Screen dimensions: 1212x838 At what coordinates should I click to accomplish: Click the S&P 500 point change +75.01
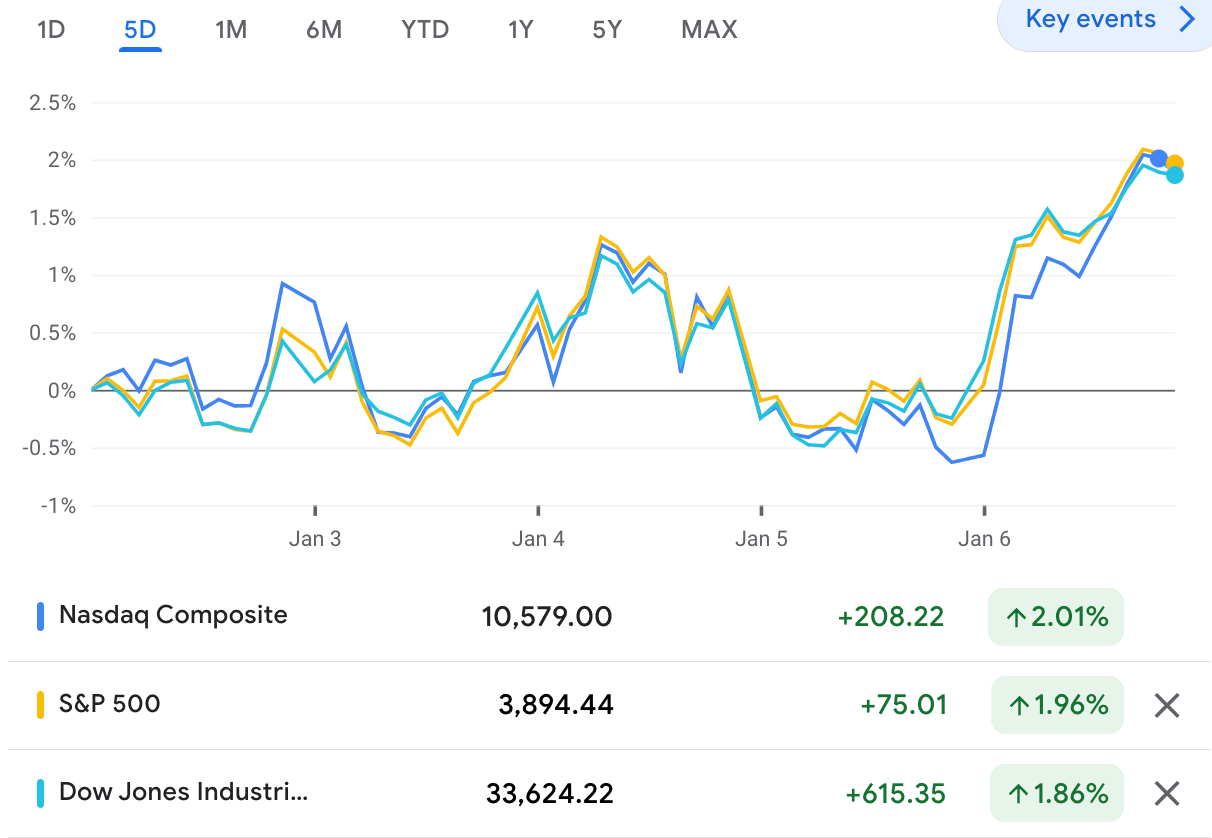(x=904, y=705)
